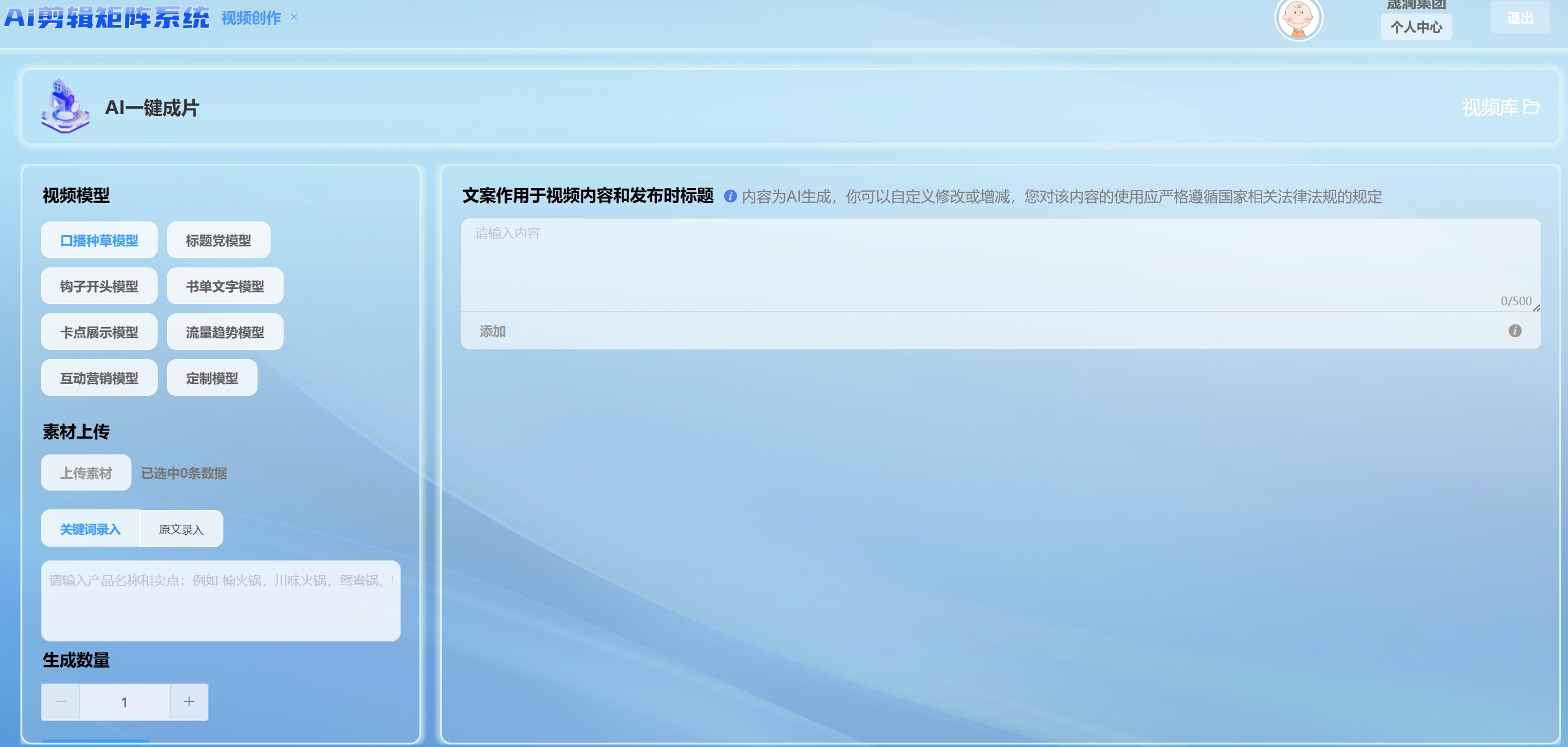Open 个人中心
The image size is (1568, 747).
coord(1416,27)
